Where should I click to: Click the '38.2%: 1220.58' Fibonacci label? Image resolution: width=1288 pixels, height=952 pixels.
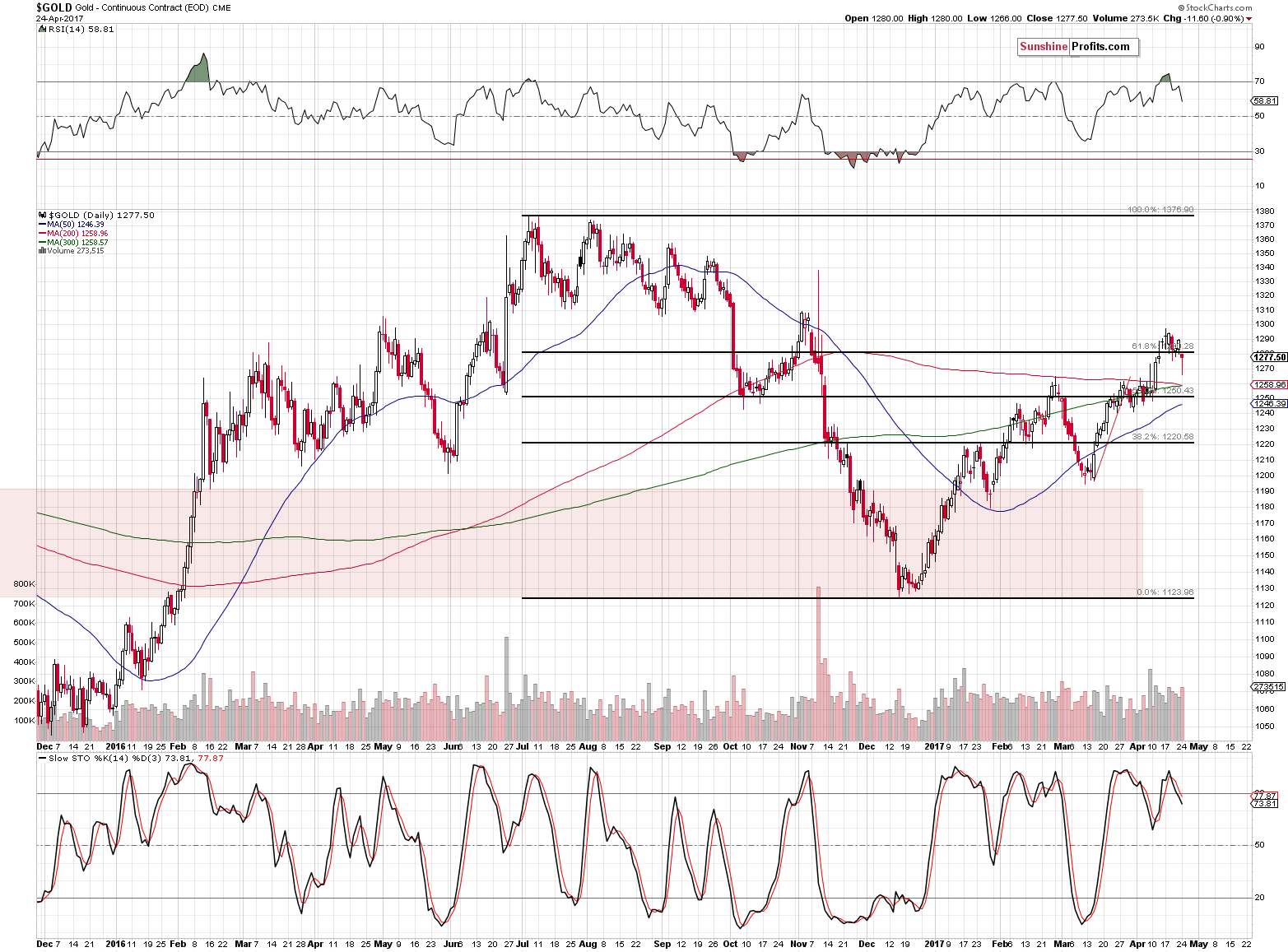1163,437
